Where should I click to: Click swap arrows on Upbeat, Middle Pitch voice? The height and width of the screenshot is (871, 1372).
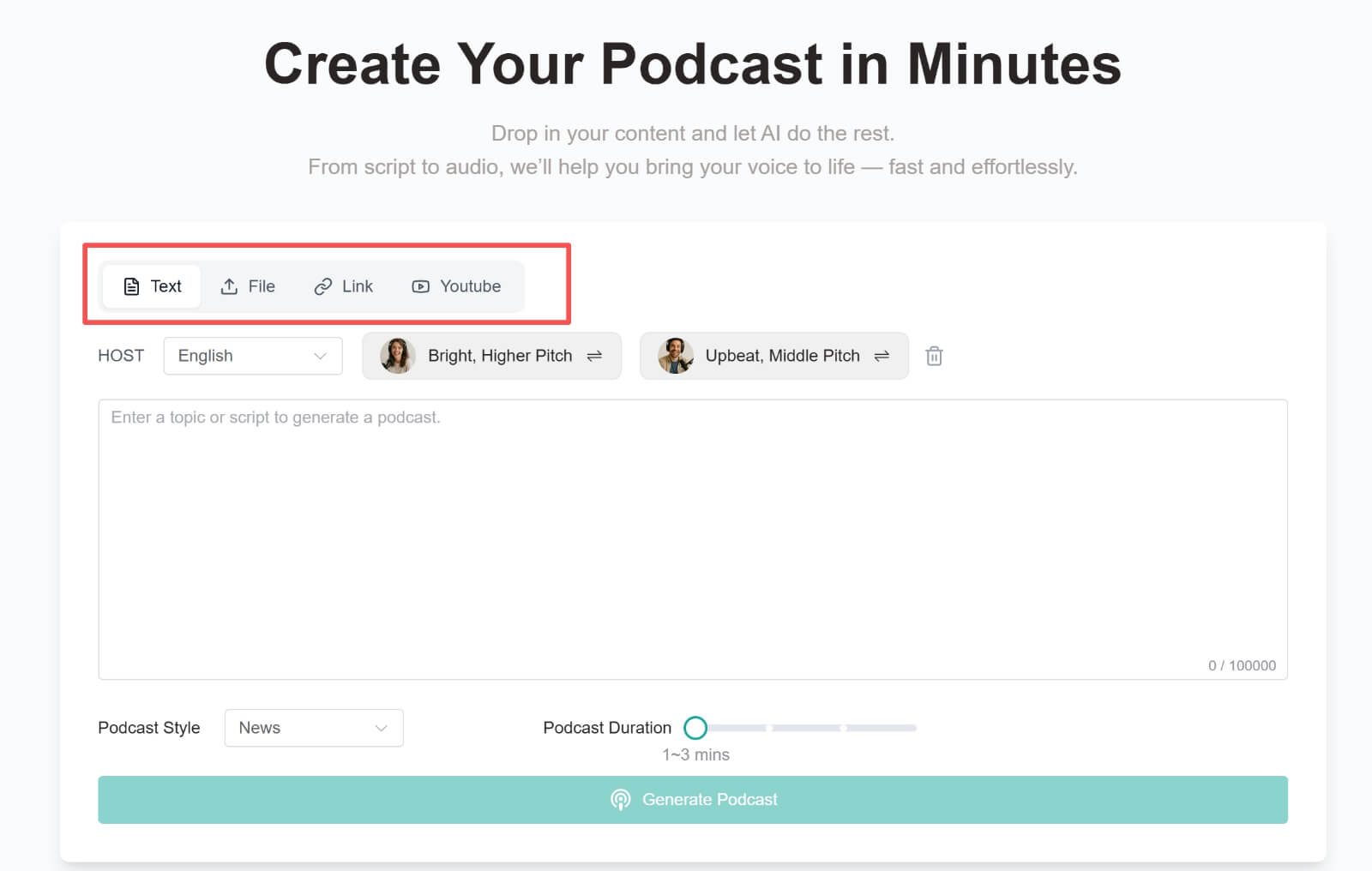click(882, 356)
